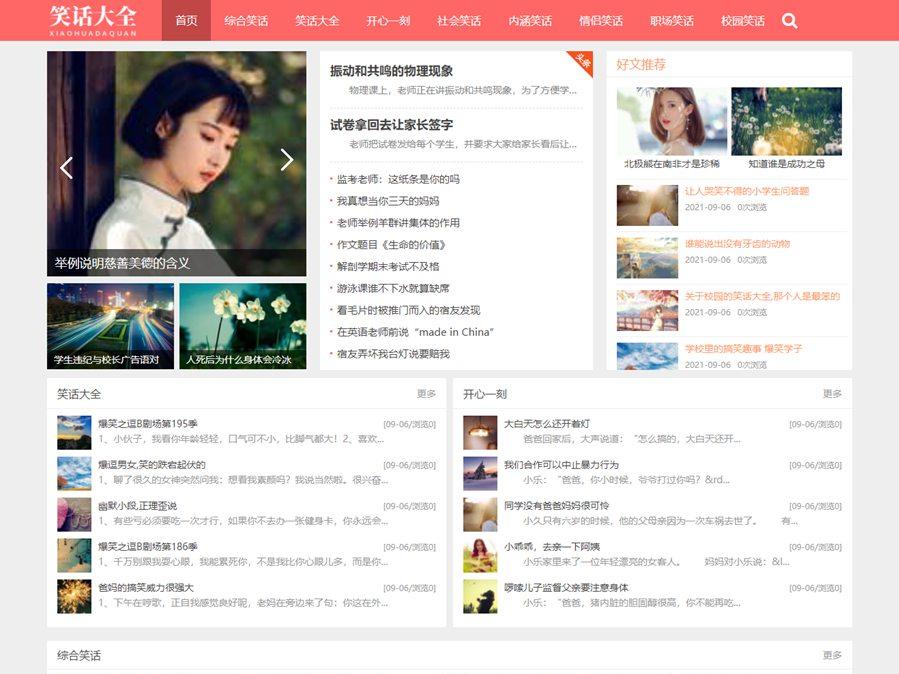Open recommended article 让人哭笑不得的小学生问答题
The height and width of the screenshot is (674, 899).
point(746,191)
